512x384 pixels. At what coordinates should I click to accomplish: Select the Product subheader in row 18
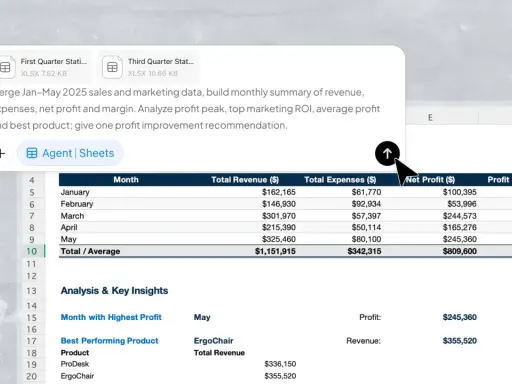[75, 353]
